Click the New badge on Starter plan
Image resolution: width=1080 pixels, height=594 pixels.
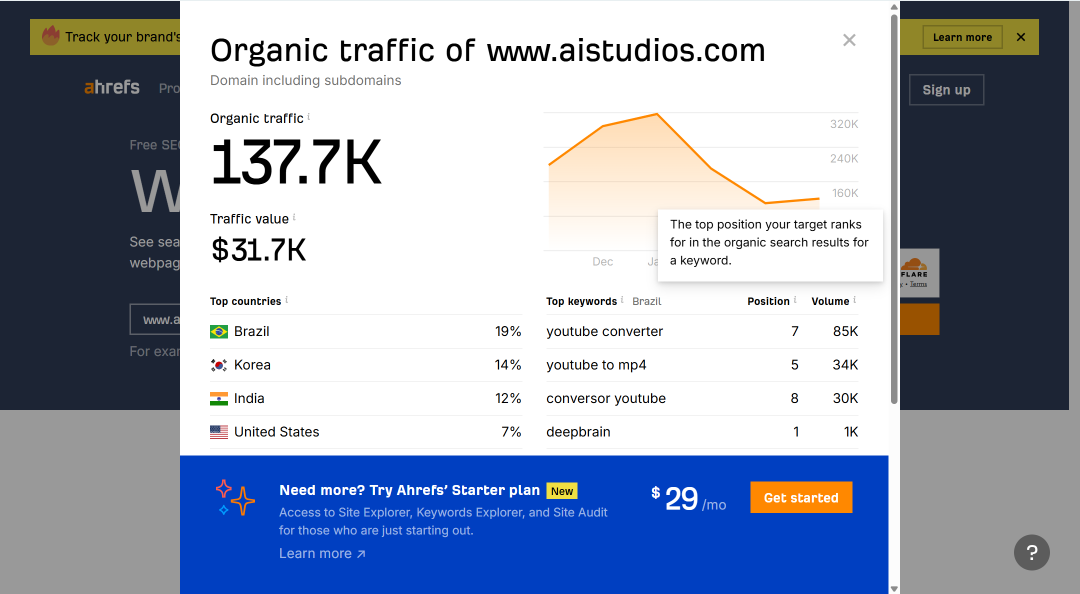click(x=562, y=491)
